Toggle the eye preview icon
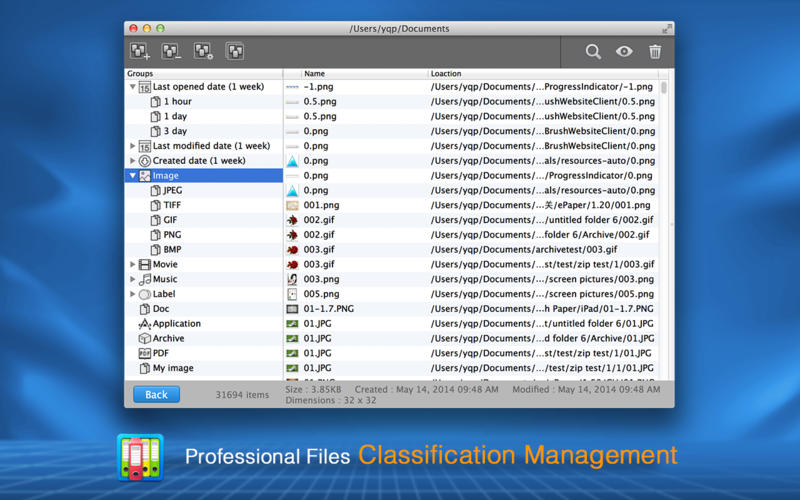Viewport: 800px width, 500px height. click(x=624, y=52)
